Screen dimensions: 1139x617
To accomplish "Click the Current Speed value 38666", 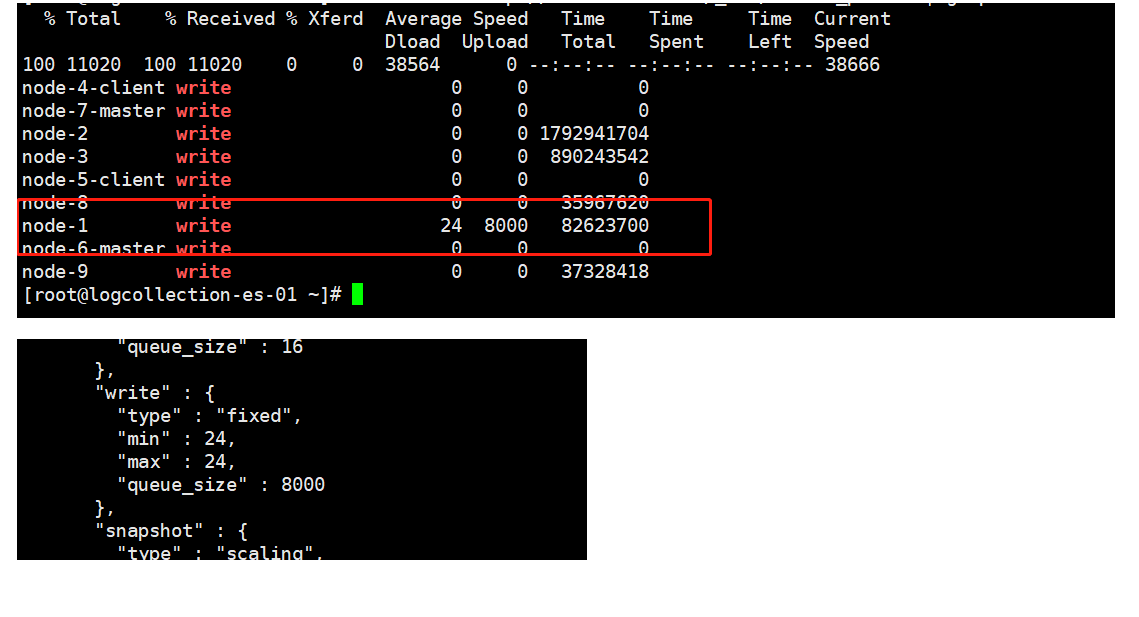I will [x=853, y=65].
